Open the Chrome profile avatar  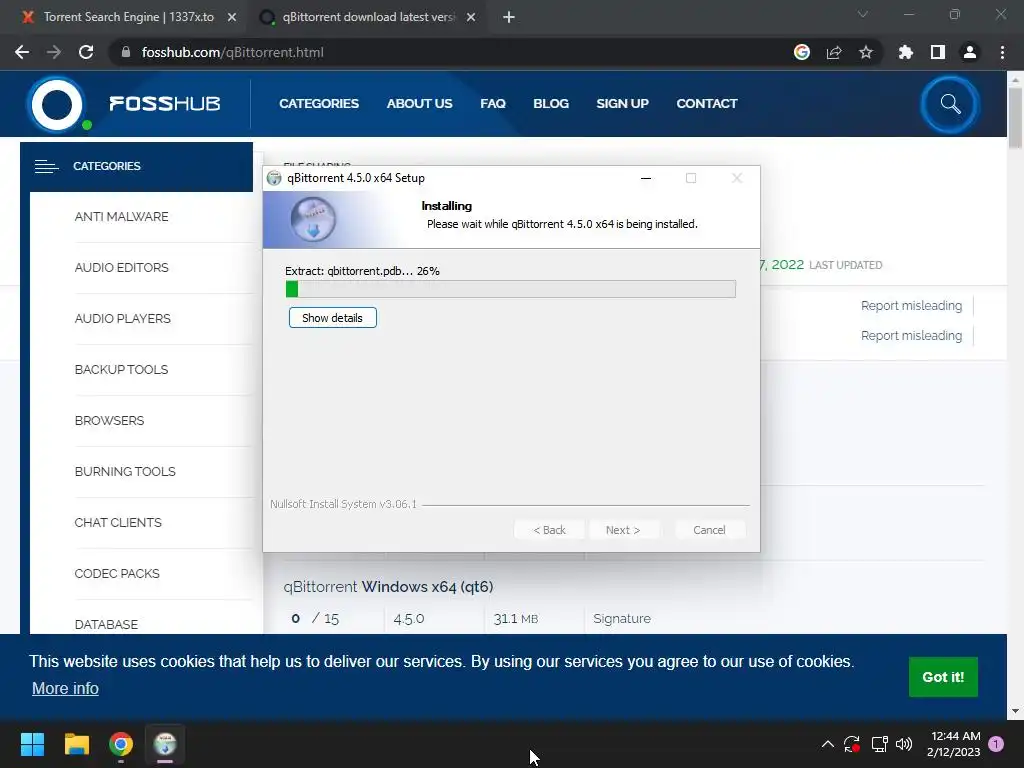tap(969, 52)
